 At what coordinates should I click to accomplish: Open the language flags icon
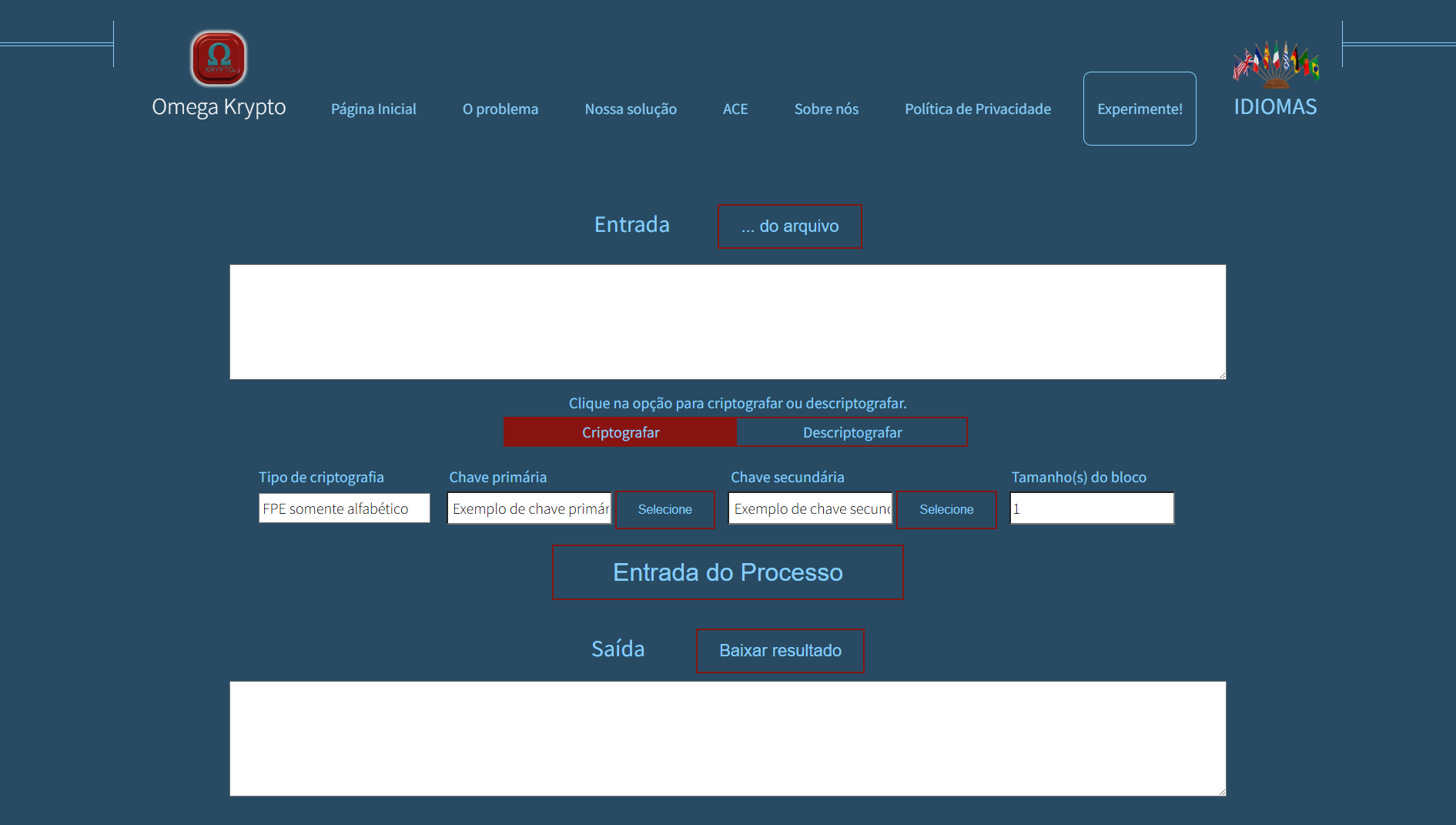tap(1275, 62)
